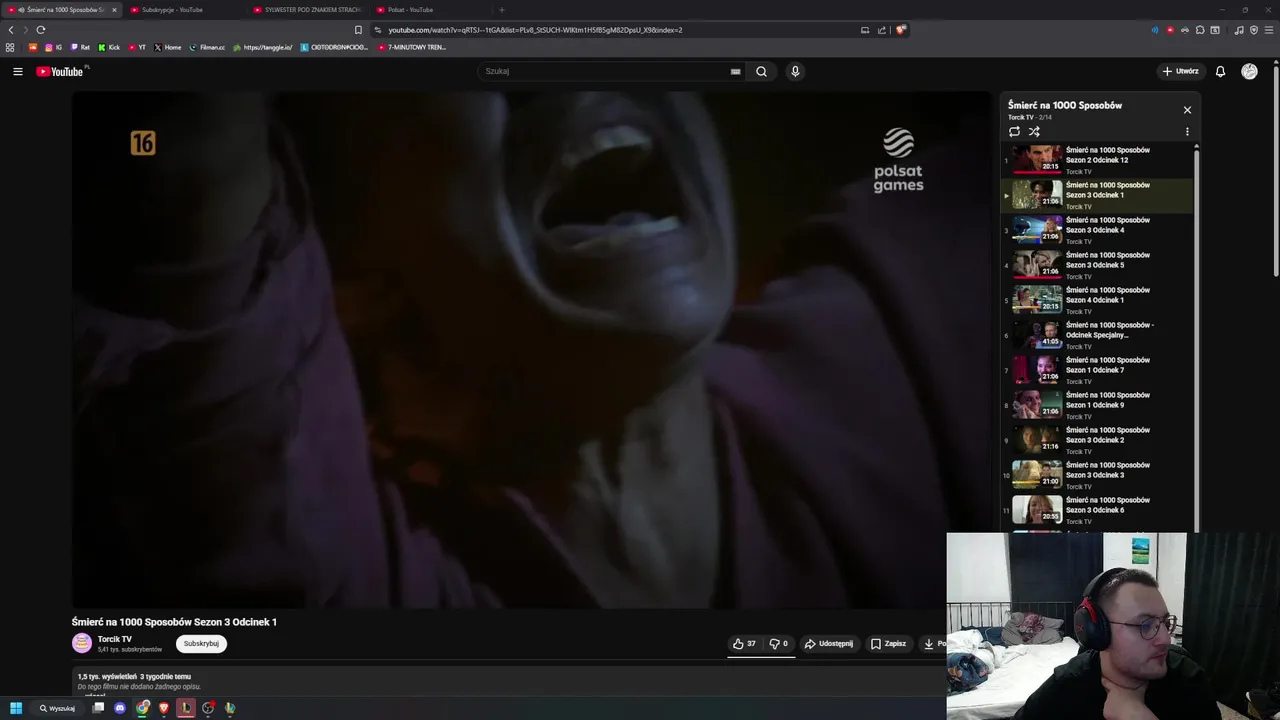Open Discord from the taskbar

(120, 708)
